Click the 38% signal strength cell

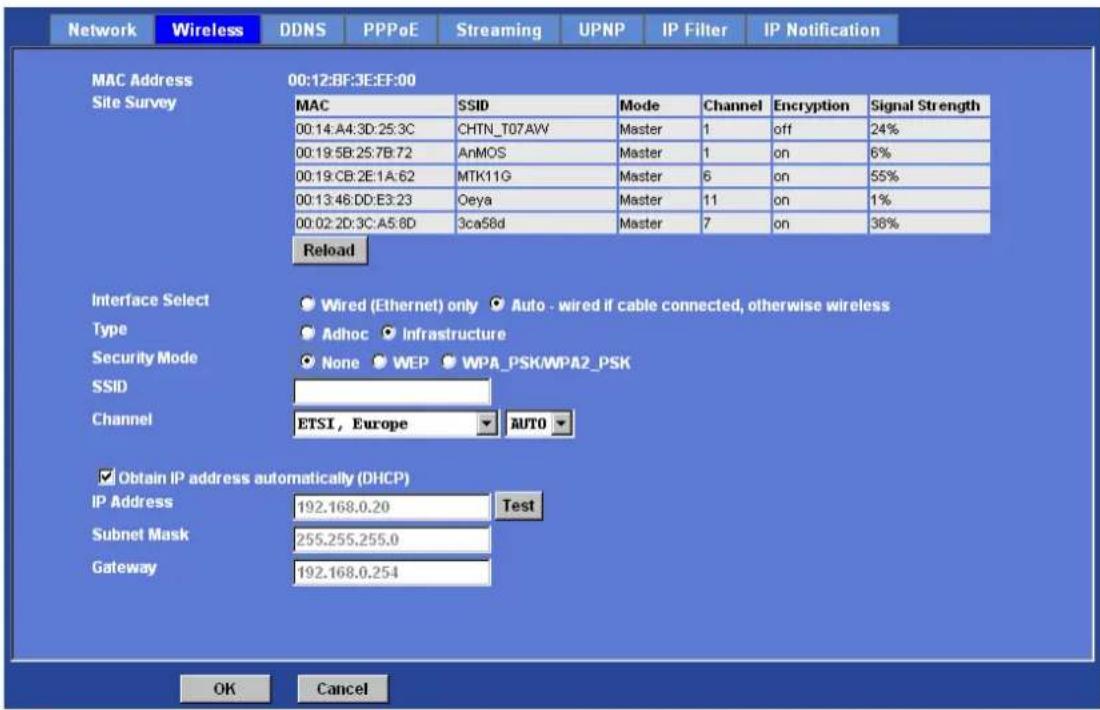pyautogui.click(x=930, y=223)
